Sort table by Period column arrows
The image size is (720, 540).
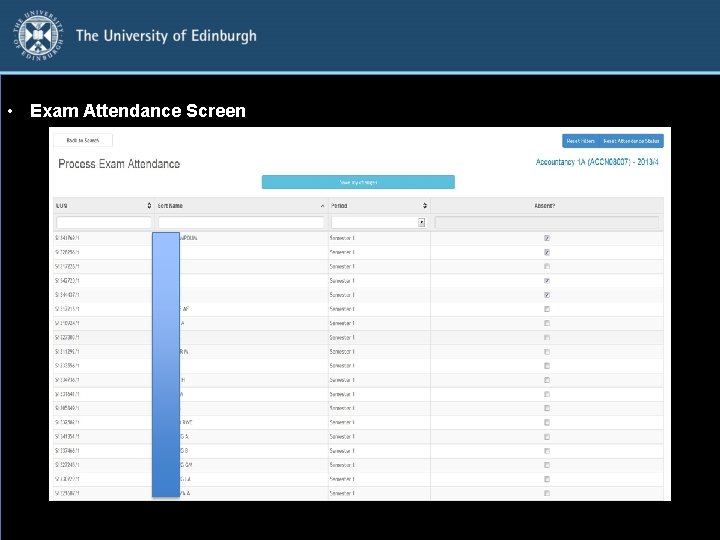[x=425, y=206]
